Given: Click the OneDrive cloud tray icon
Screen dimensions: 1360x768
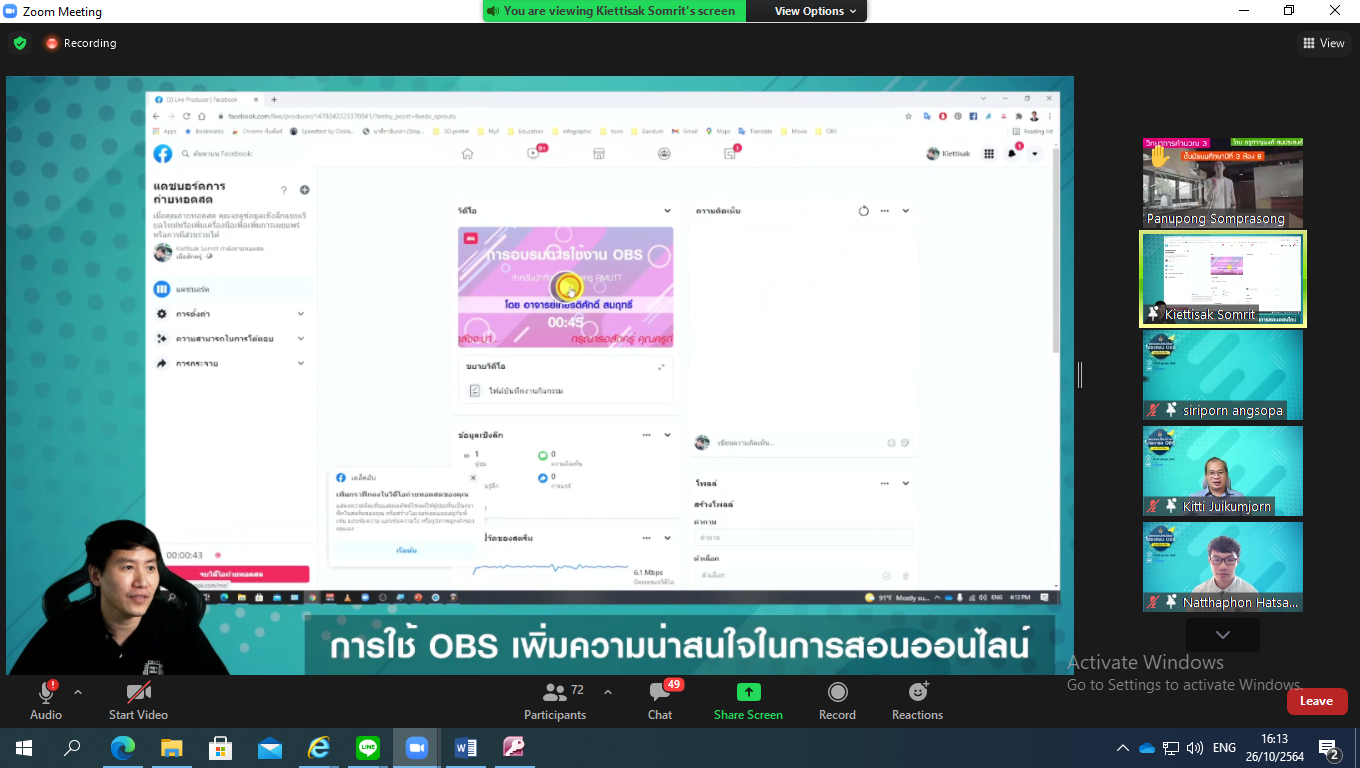Looking at the screenshot, I should tap(1147, 747).
